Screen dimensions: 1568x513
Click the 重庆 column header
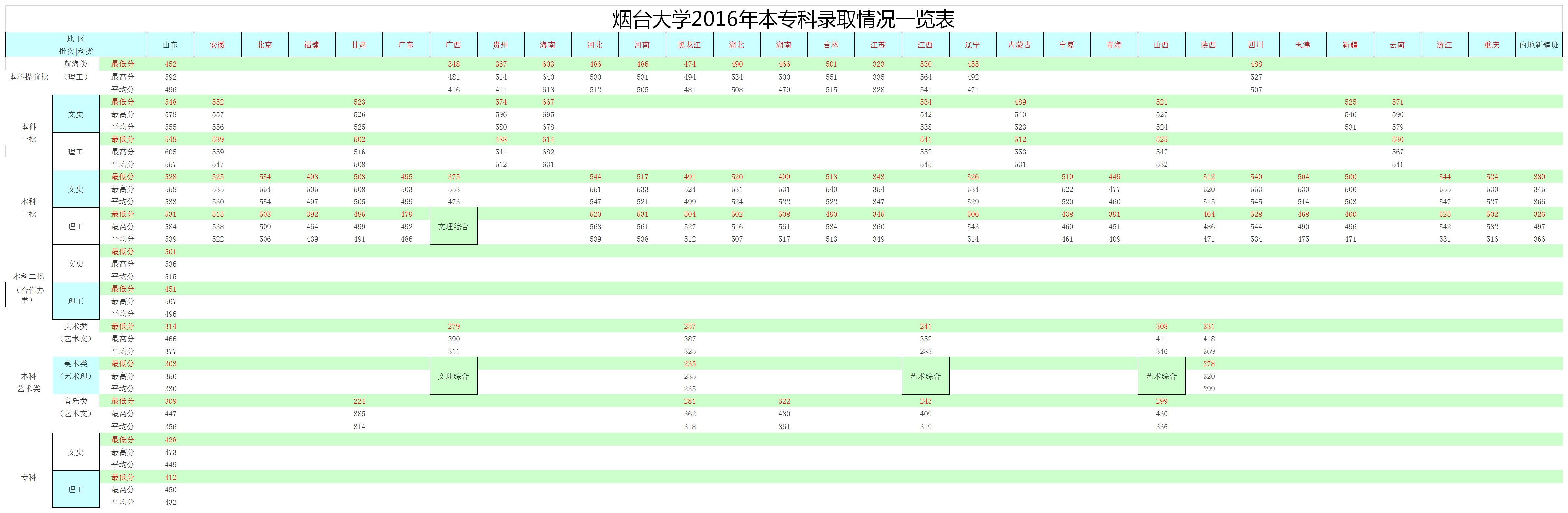pos(1491,45)
